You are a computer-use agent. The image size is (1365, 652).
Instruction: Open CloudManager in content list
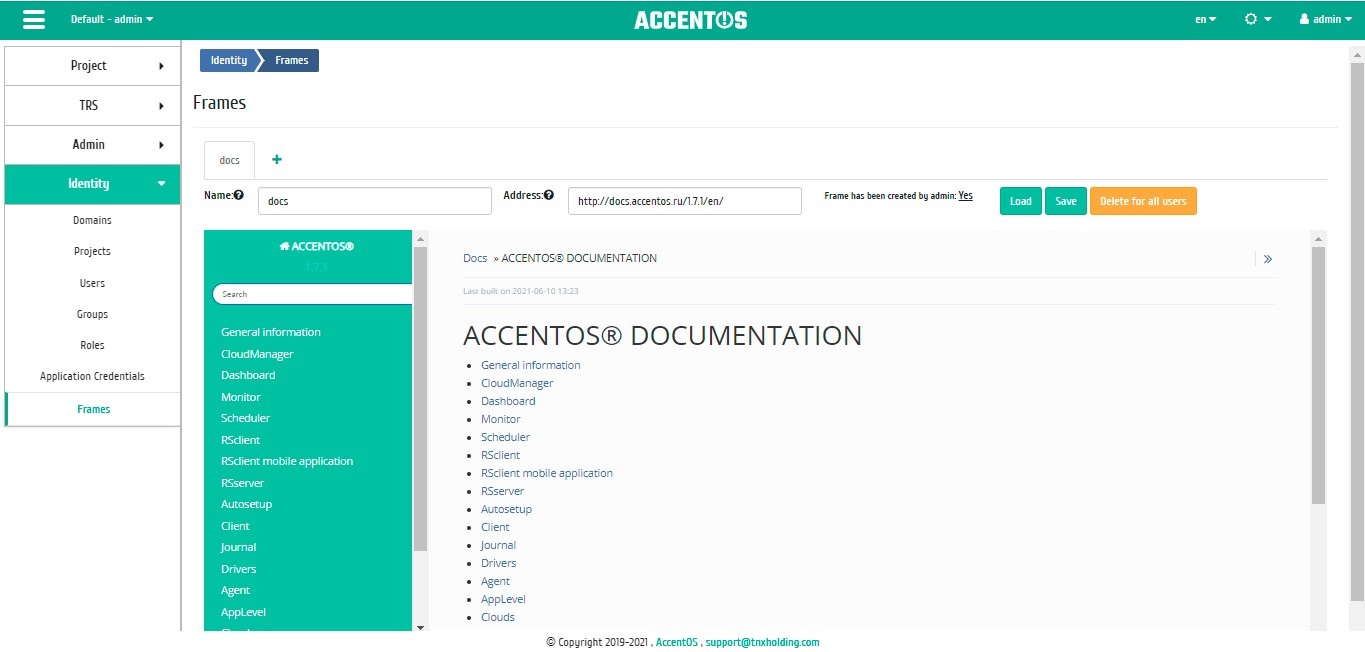(x=517, y=383)
